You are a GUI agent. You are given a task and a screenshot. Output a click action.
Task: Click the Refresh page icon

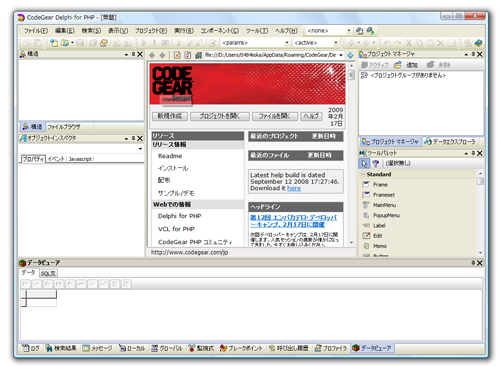188,55
